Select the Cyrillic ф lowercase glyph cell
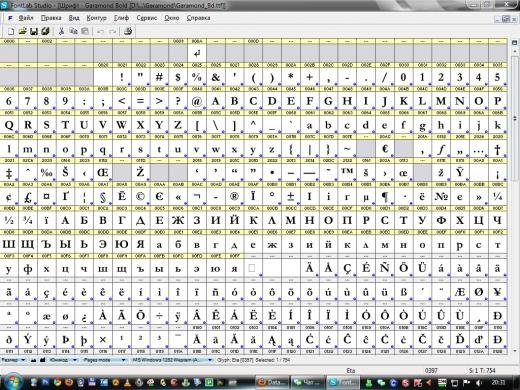The height and width of the screenshot is (390, 520). pos(28,268)
